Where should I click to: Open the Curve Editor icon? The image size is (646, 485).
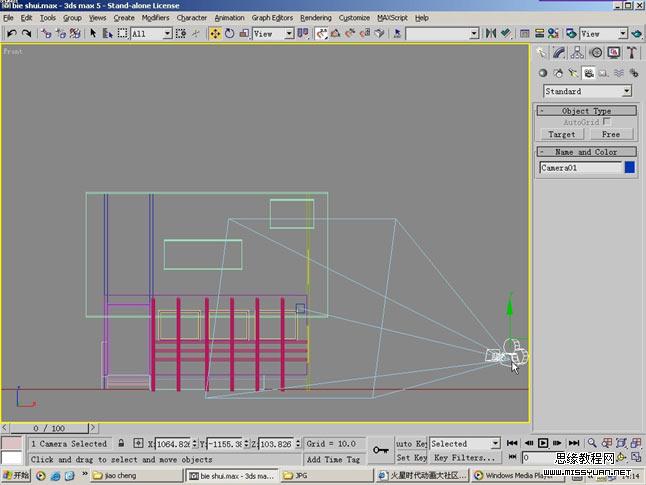[524, 33]
